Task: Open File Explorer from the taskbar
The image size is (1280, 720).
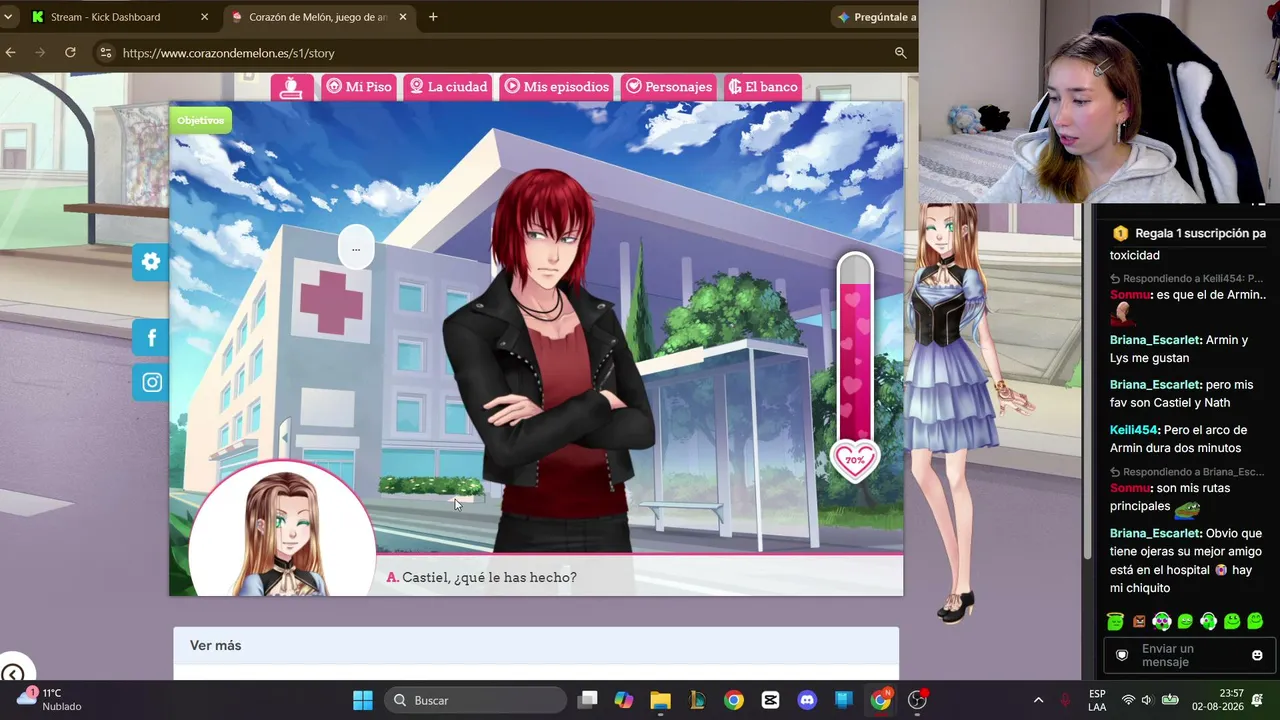Action: [x=660, y=700]
